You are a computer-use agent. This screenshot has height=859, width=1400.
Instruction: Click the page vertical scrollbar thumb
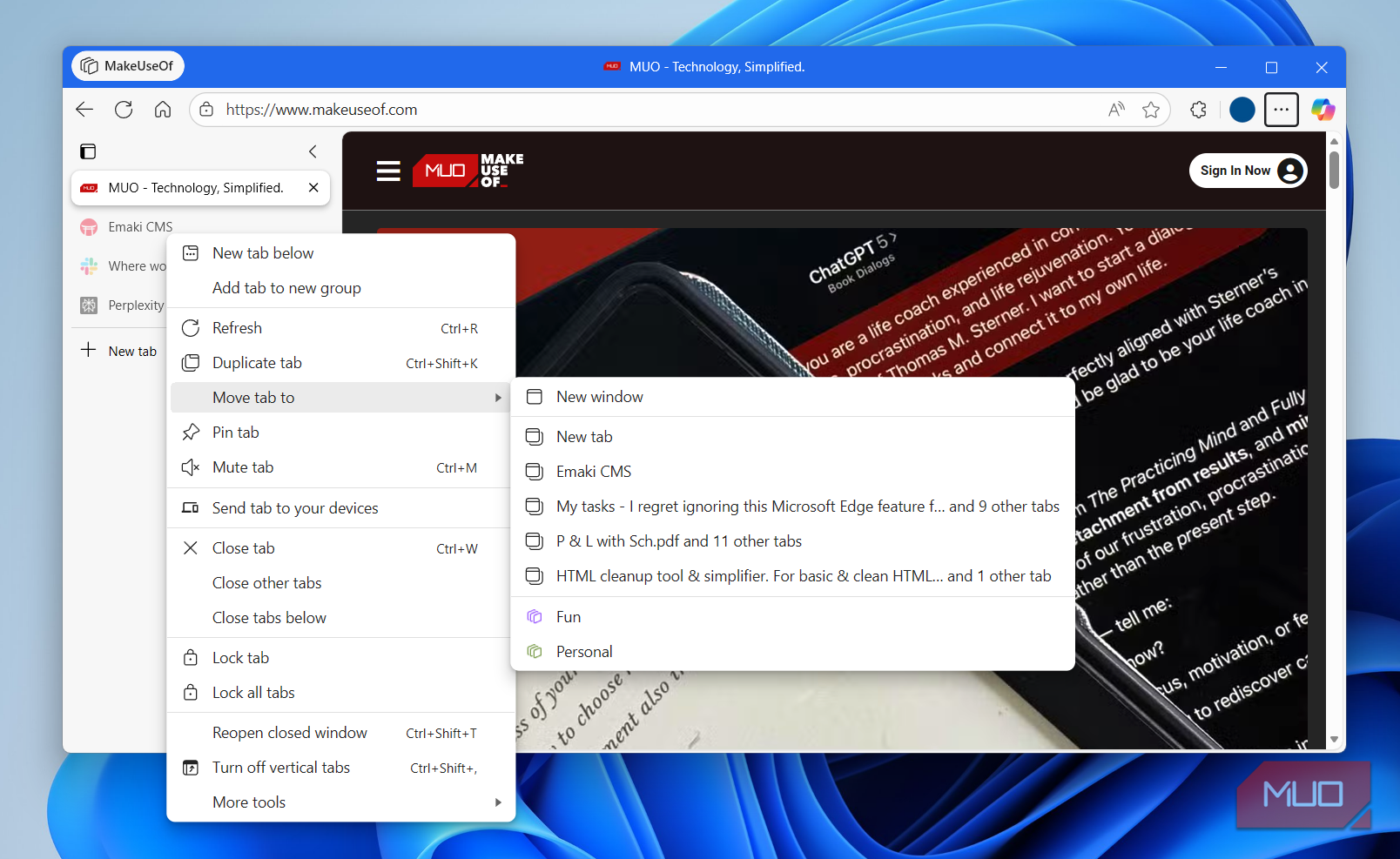pos(1334,171)
